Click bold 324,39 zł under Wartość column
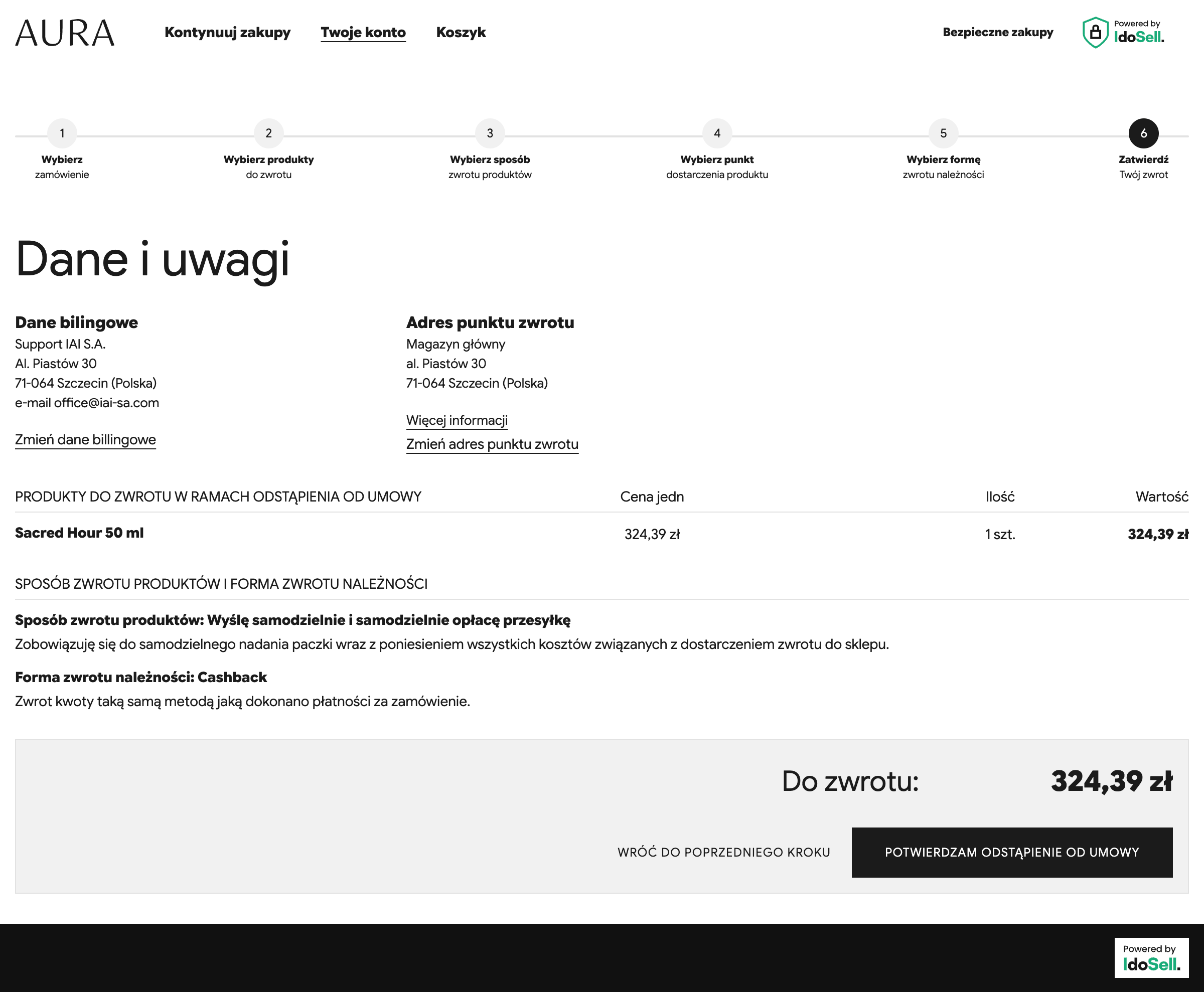Screen dimensions: 1204x992 (1158, 534)
